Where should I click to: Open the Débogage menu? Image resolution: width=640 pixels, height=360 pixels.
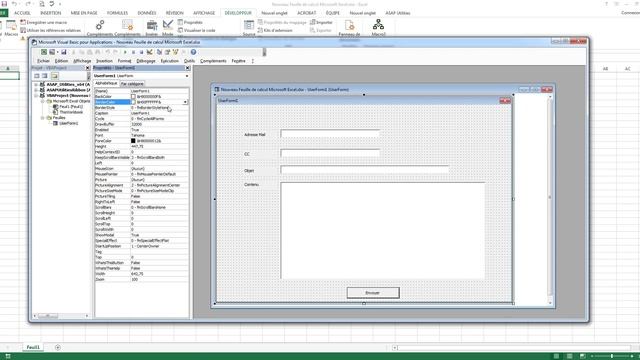click(x=146, y=61)
